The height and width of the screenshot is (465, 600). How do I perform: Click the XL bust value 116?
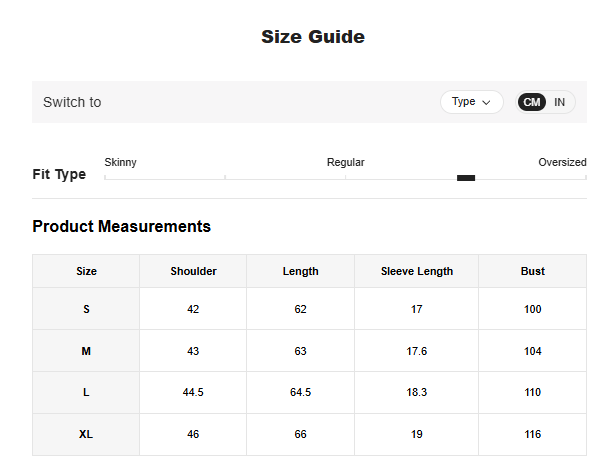(x=532, y=434)
